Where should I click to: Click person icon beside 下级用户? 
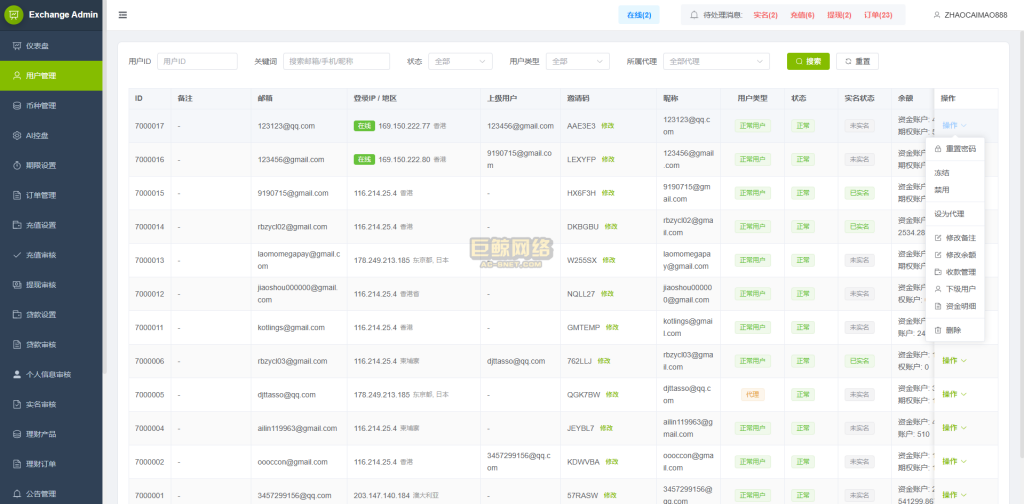938,289
